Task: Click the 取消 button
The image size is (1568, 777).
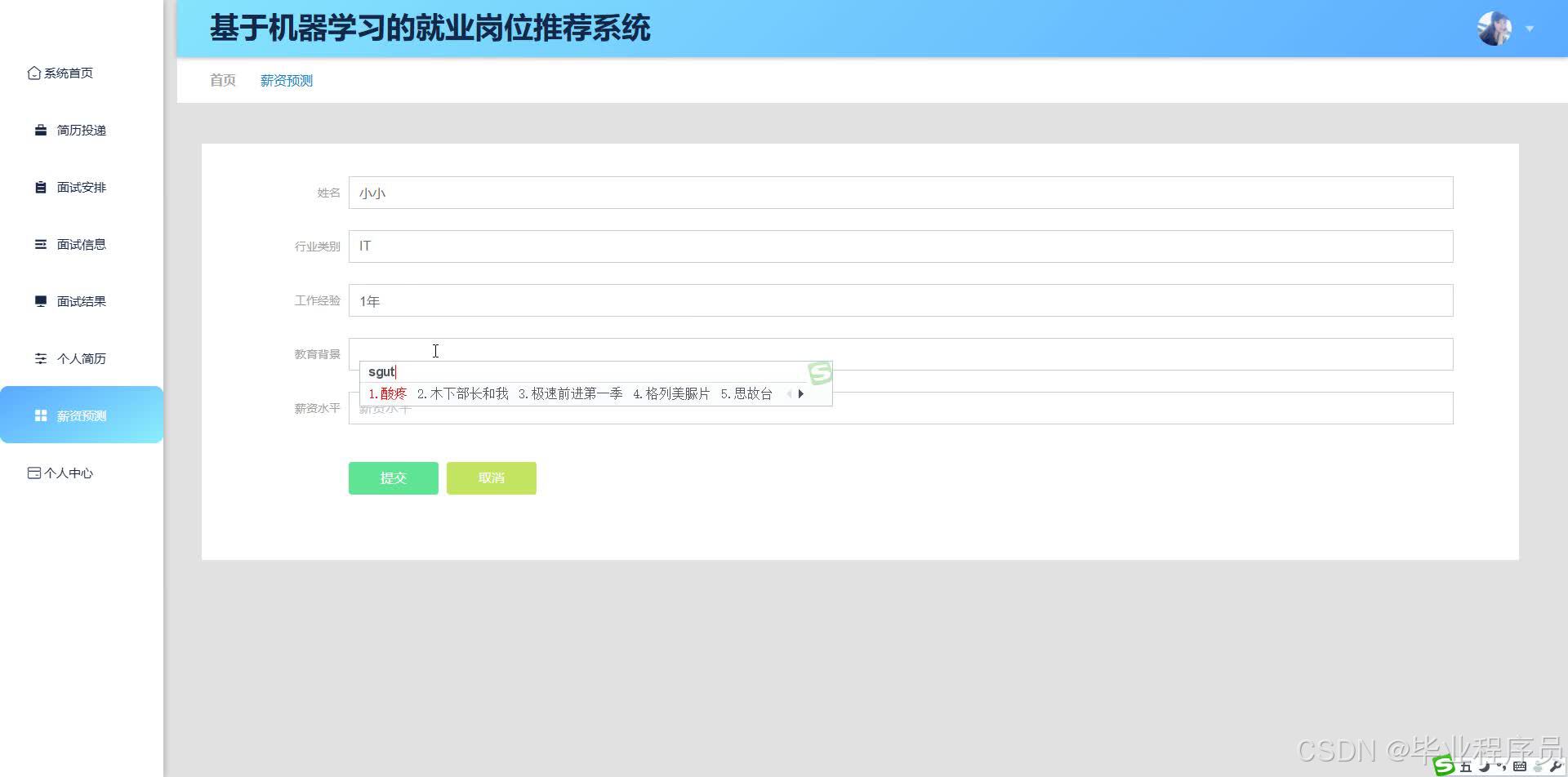Action: 492,478
